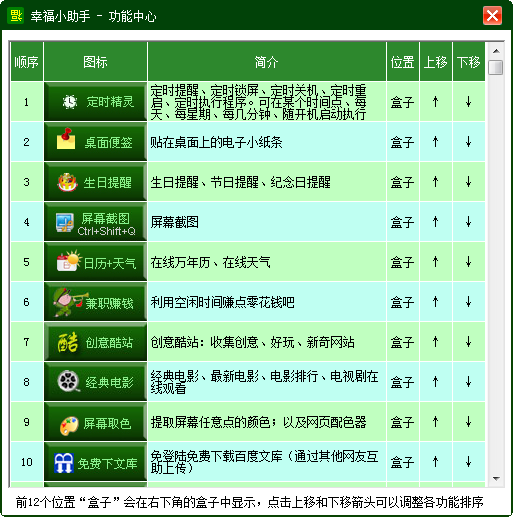Open the 创意酷站 cool sites button
The image size is (513, 517).
(x=95, y=342)
